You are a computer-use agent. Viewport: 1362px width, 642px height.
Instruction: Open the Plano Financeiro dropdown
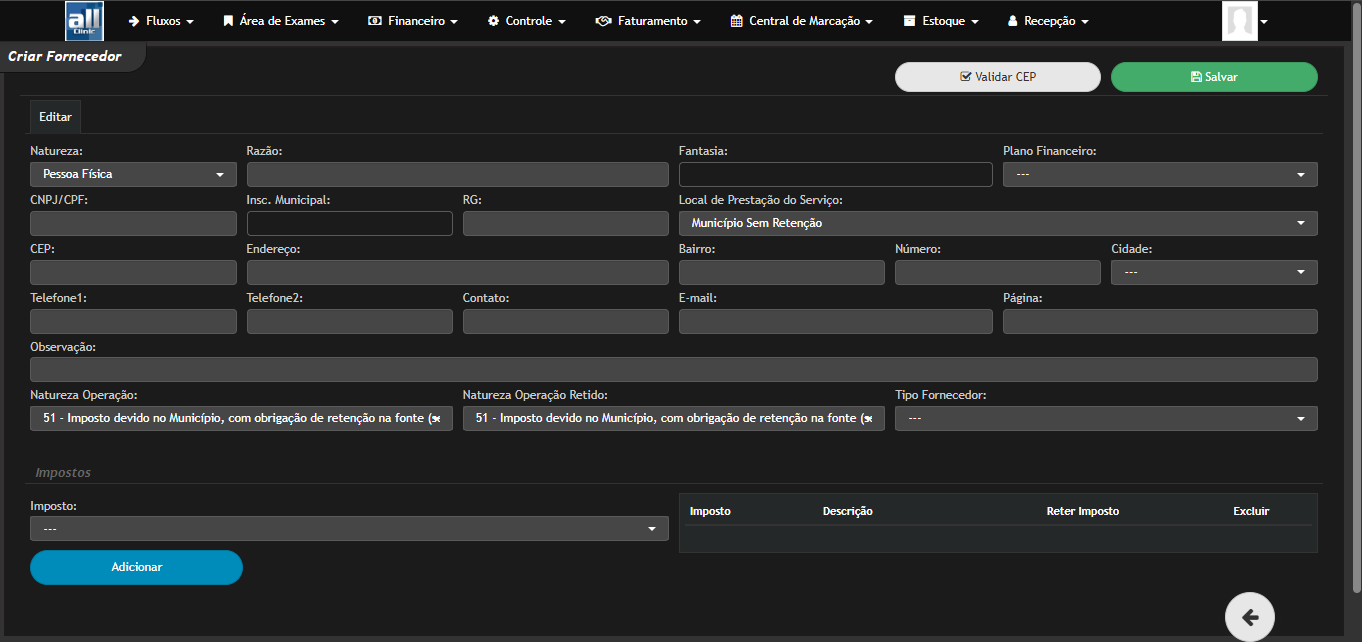(1160, 174)
